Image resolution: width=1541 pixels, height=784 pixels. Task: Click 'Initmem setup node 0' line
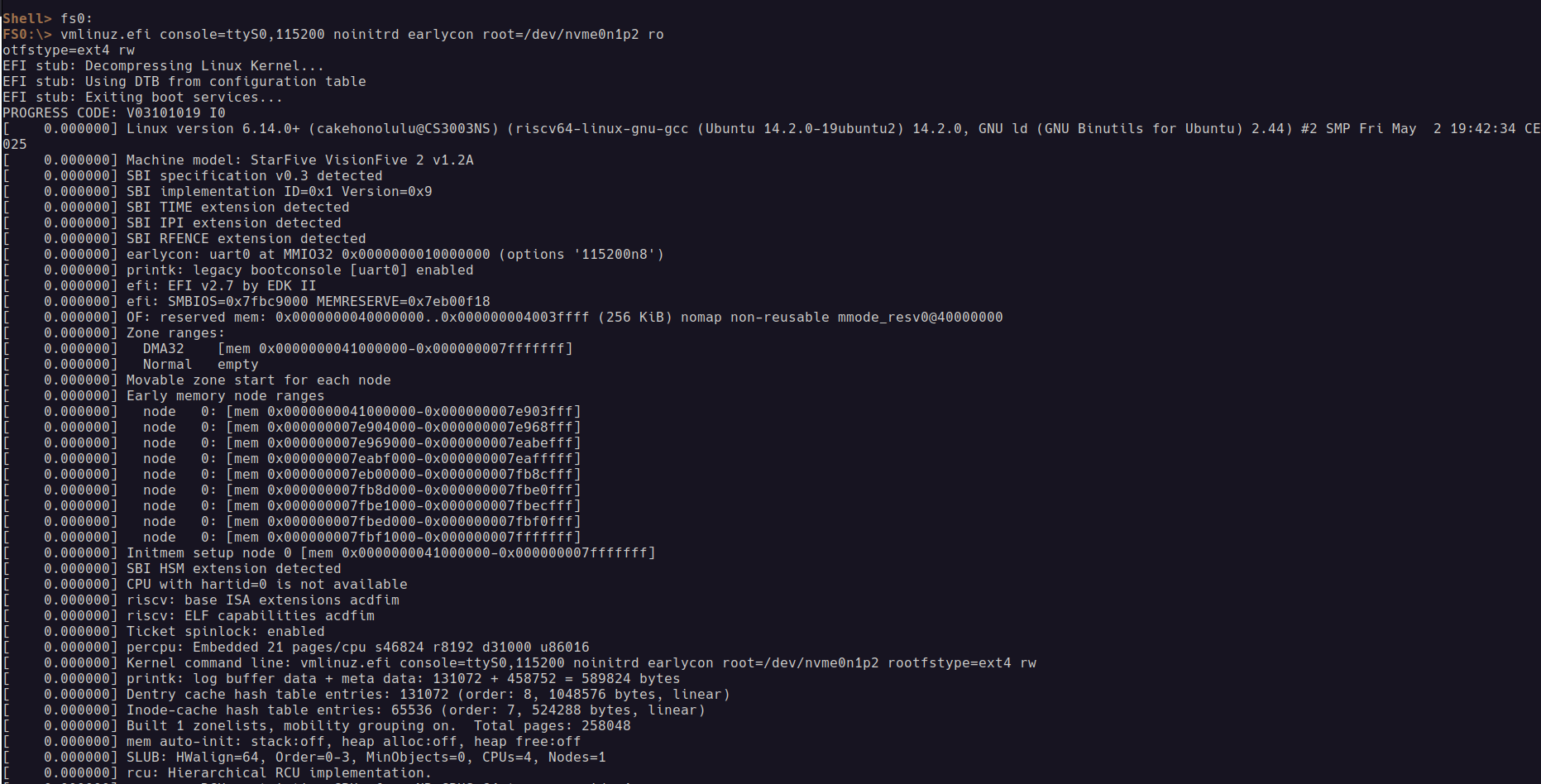(x=391, y=552)
